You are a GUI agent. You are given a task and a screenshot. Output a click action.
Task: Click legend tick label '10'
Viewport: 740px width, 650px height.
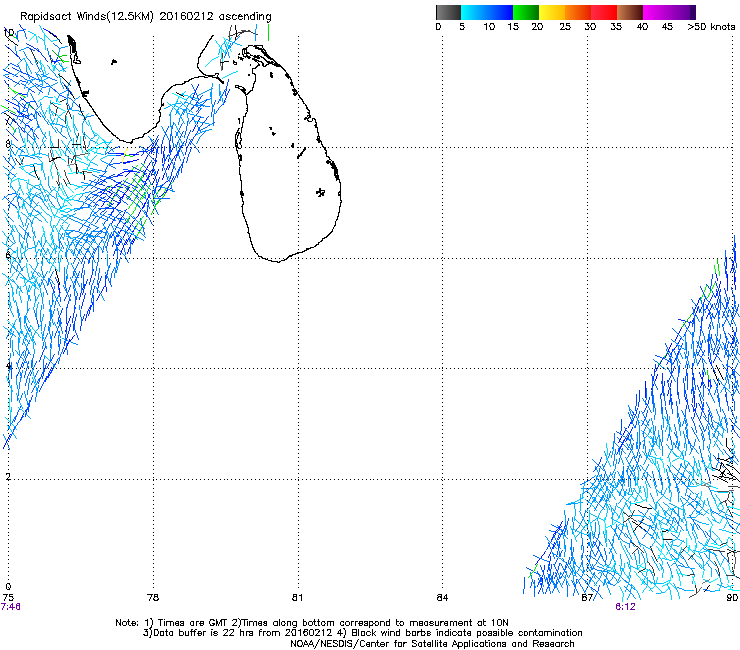click(x=489, y=27)
